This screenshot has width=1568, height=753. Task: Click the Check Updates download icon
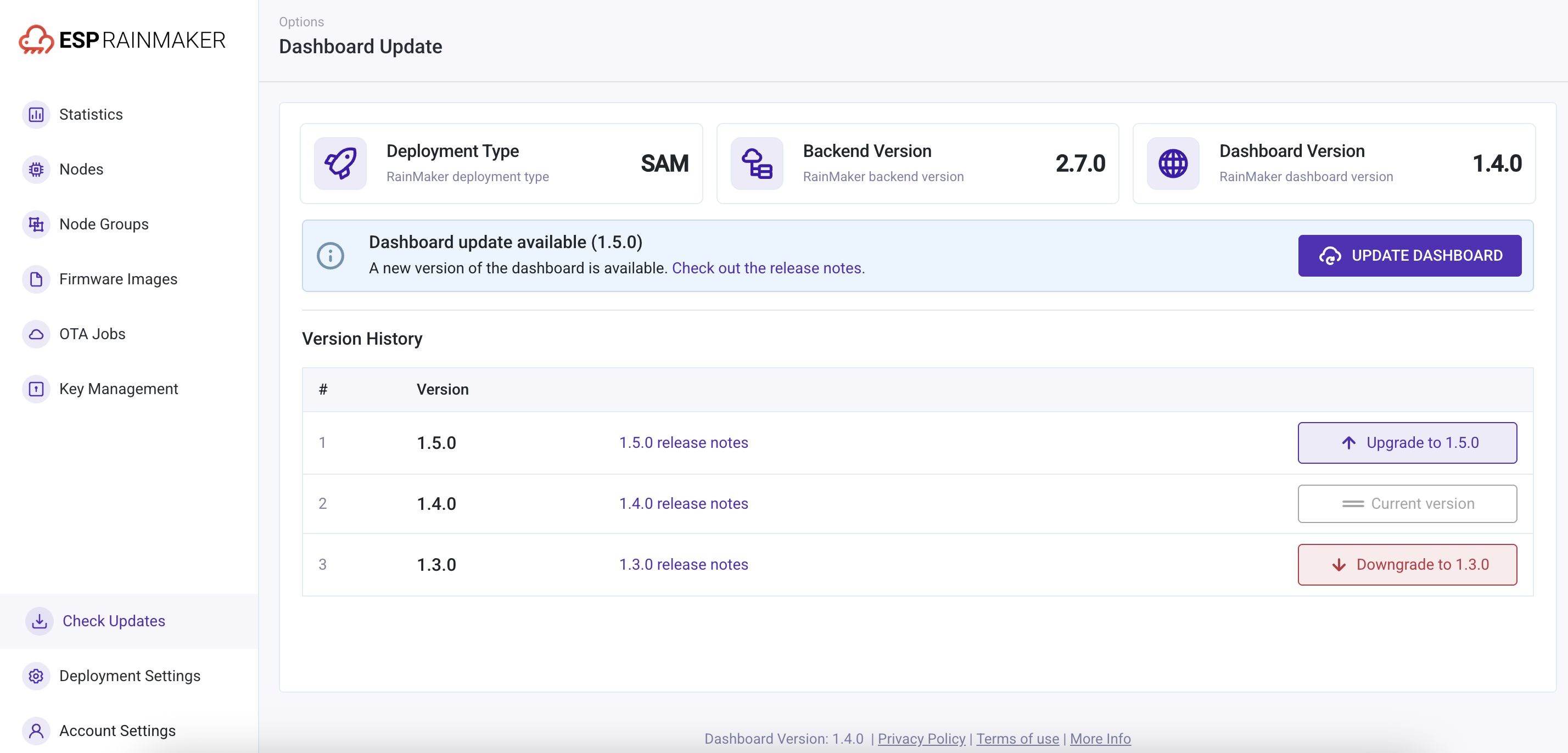39,621
